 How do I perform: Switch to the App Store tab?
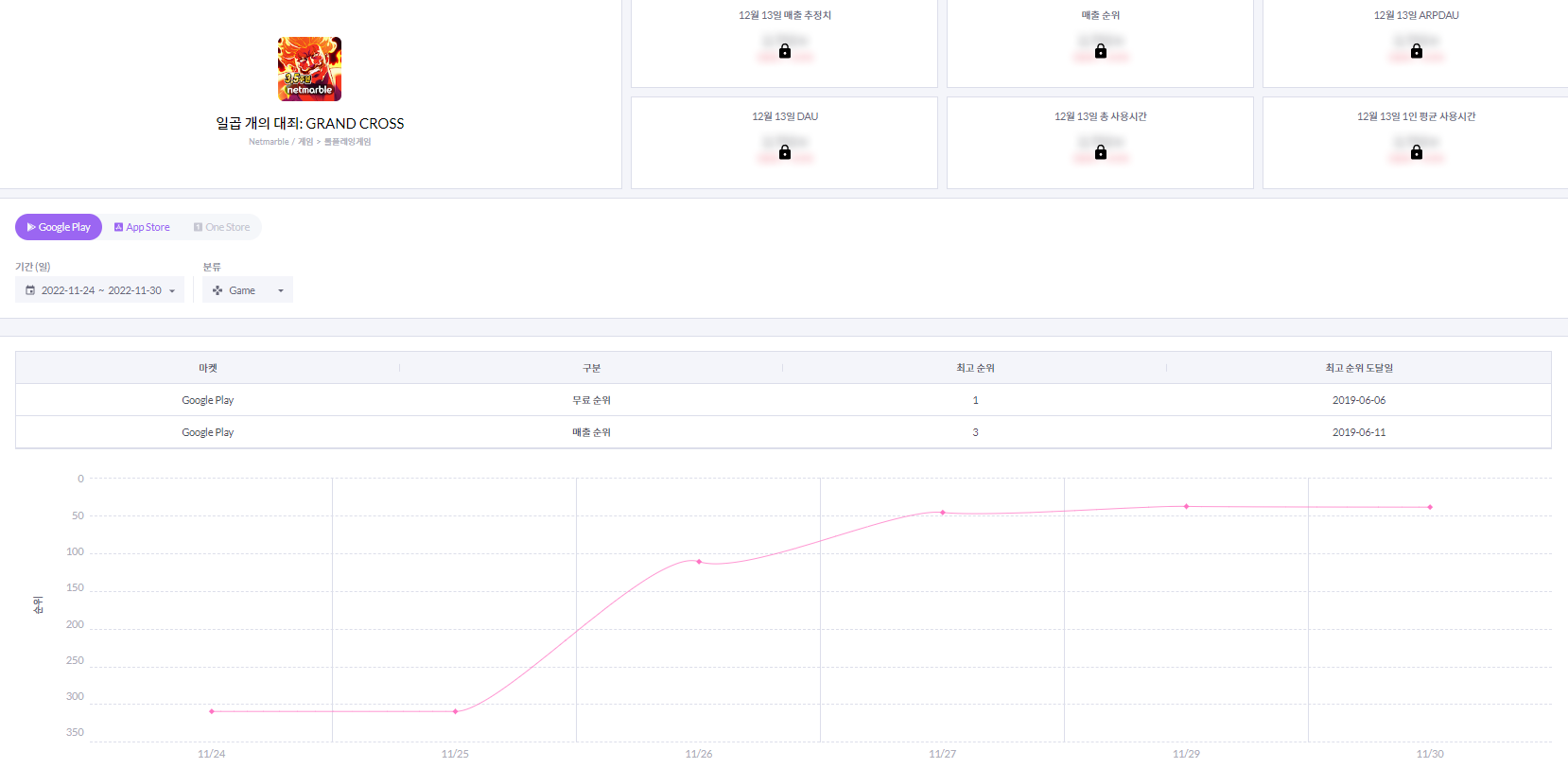(x=142, y=227)
